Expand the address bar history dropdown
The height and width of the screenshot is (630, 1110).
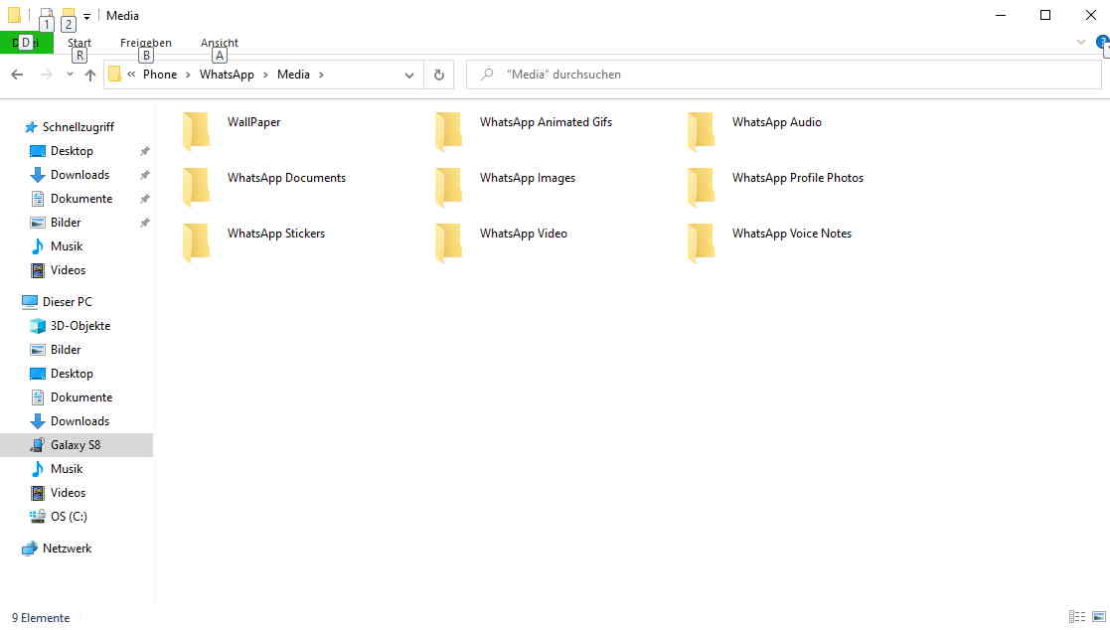409,75
